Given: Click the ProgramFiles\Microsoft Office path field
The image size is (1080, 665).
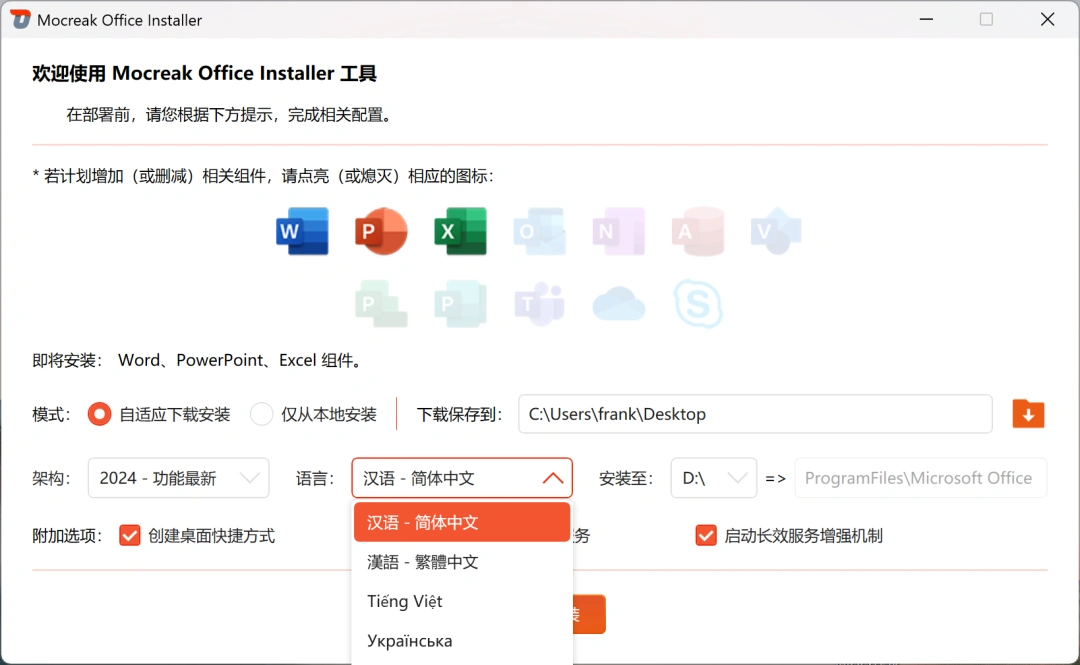Looking at the screenshot, I should click(x=920, y=478).
